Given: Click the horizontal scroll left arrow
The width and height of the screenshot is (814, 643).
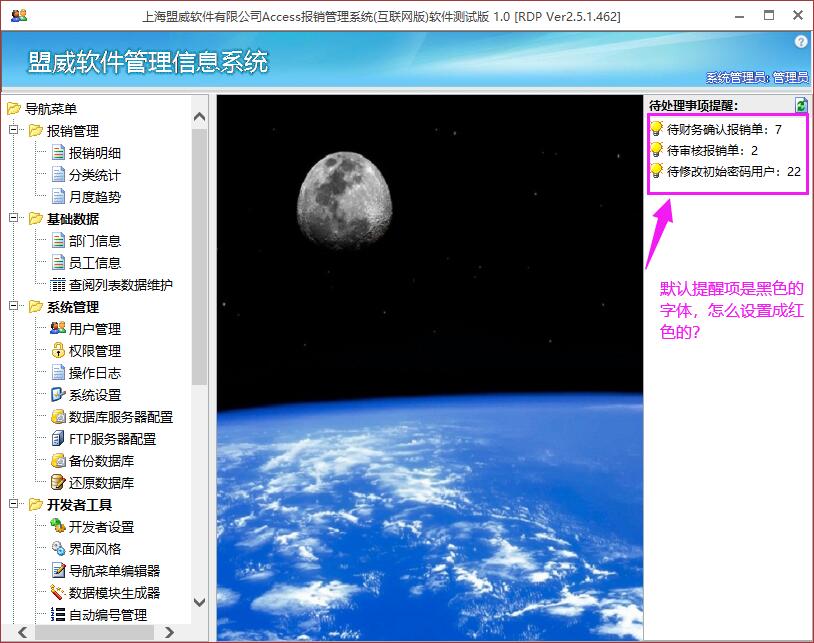Looking at the screenshot, I should tap(22, 632).
